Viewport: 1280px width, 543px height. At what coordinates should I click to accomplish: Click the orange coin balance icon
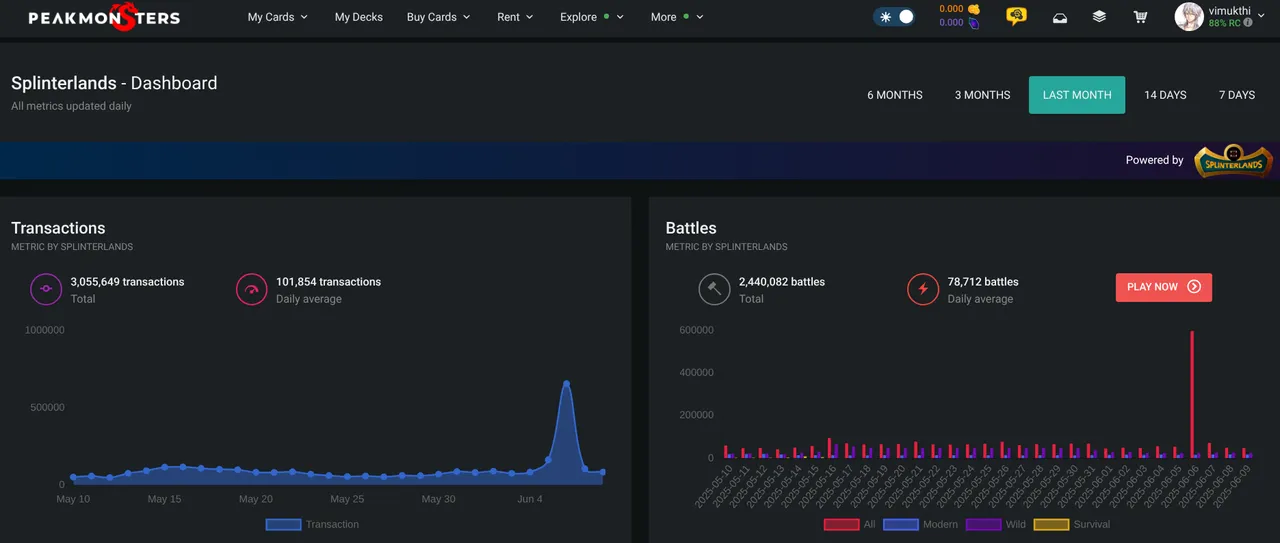tap(974, 9)
